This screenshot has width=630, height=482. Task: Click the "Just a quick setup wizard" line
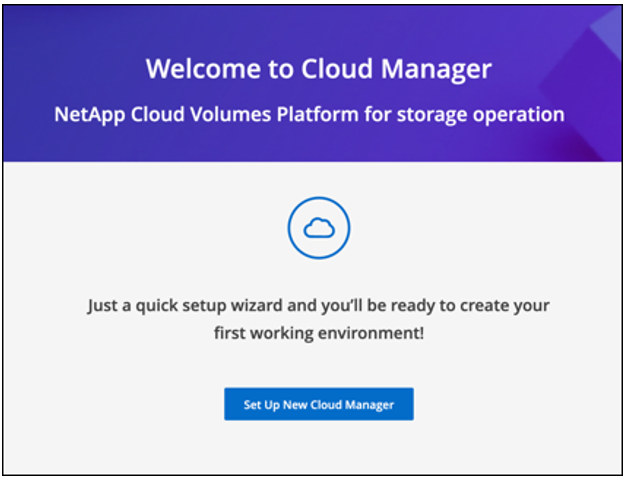click(318, 304)
